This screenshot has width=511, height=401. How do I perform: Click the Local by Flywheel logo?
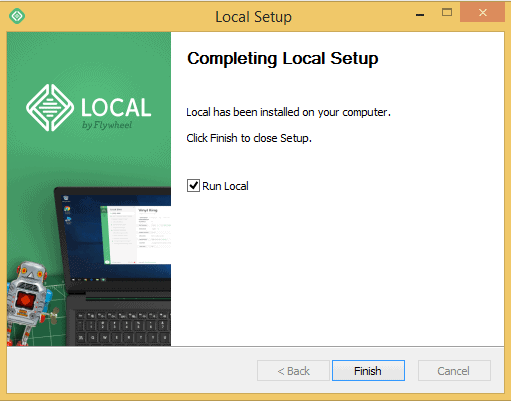click(89, 108)
